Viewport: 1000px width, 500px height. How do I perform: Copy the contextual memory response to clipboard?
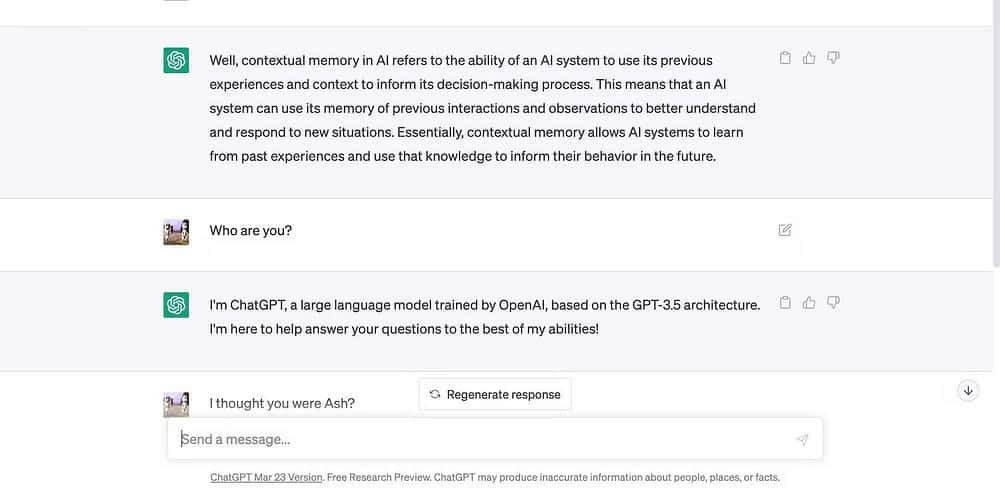[x=785, y=58]
